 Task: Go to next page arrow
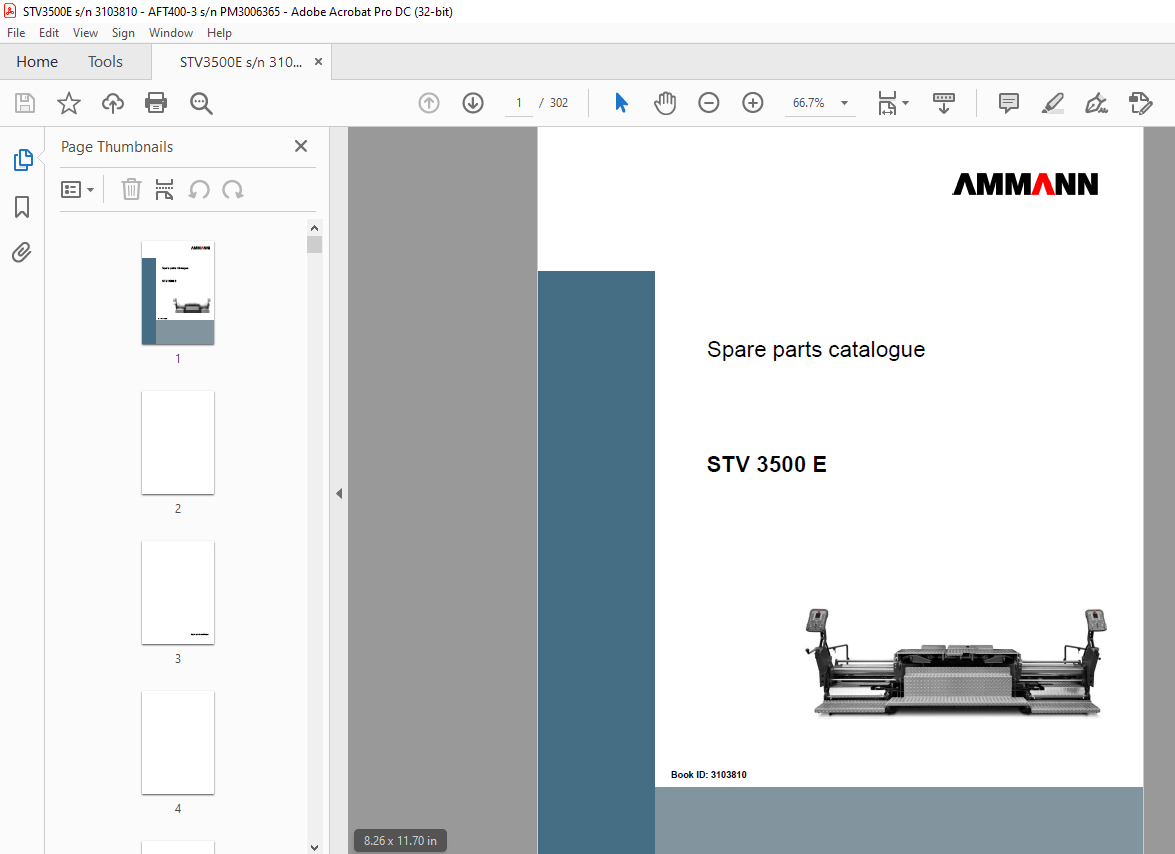click(473, 103)
